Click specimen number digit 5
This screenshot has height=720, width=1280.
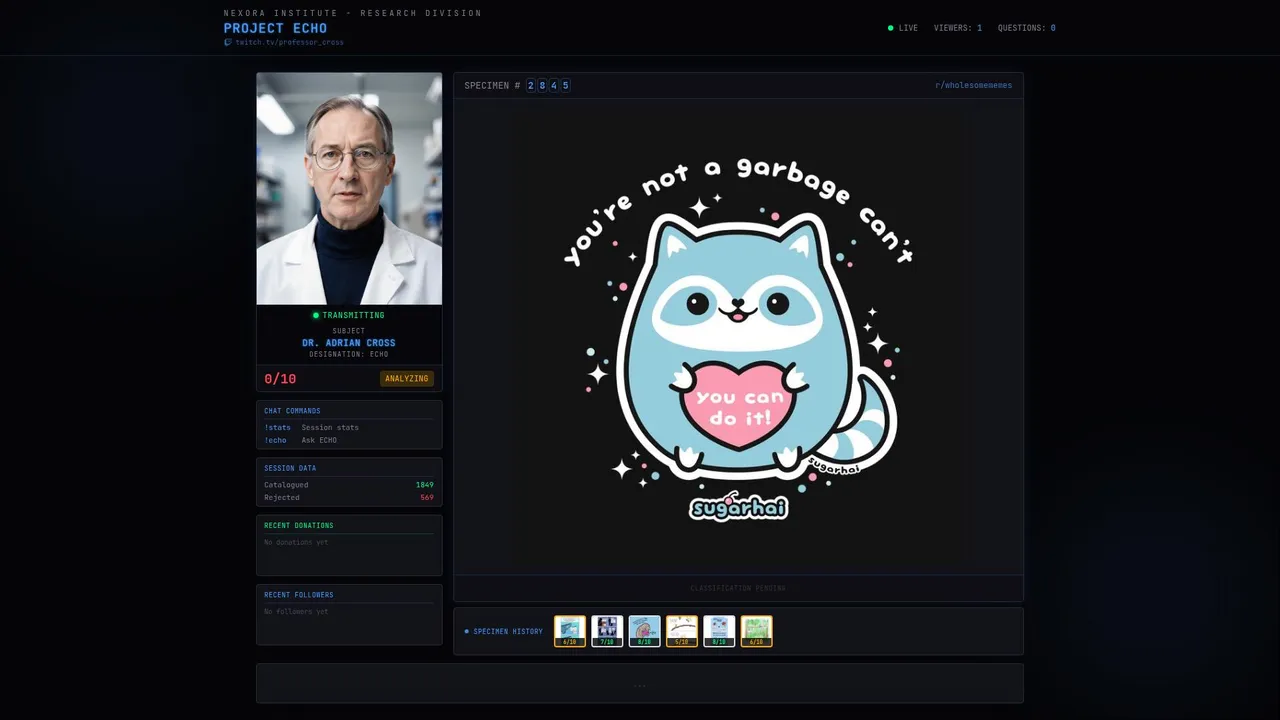(565, 85)
